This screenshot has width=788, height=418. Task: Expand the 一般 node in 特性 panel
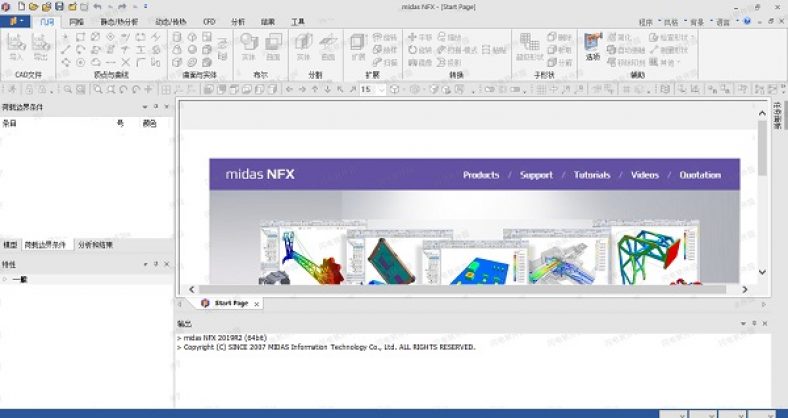pos(5,279)
